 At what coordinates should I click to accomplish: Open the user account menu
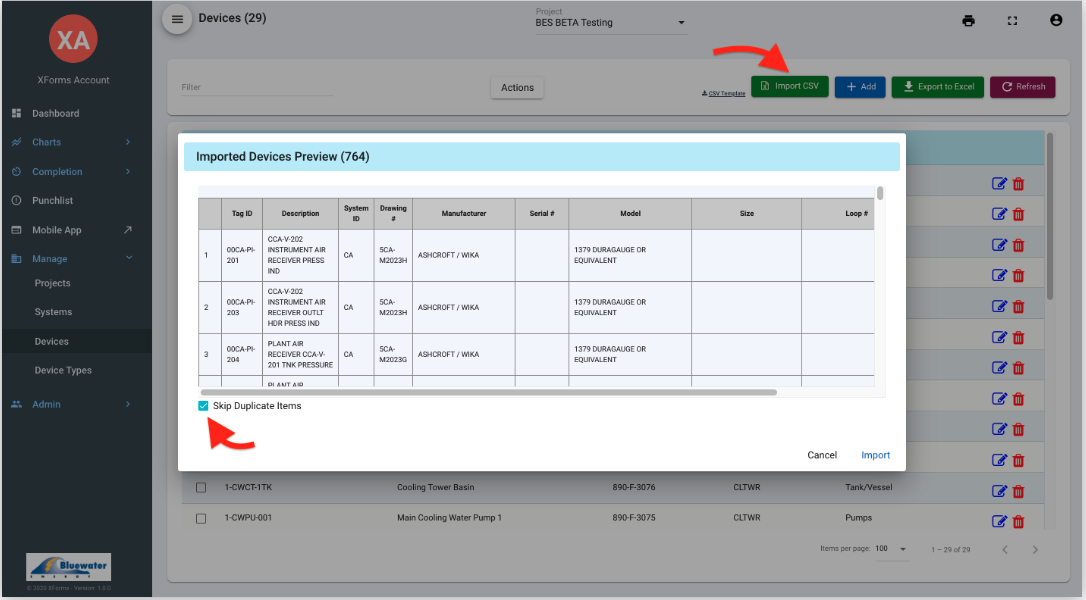(x=1056, y=19)
